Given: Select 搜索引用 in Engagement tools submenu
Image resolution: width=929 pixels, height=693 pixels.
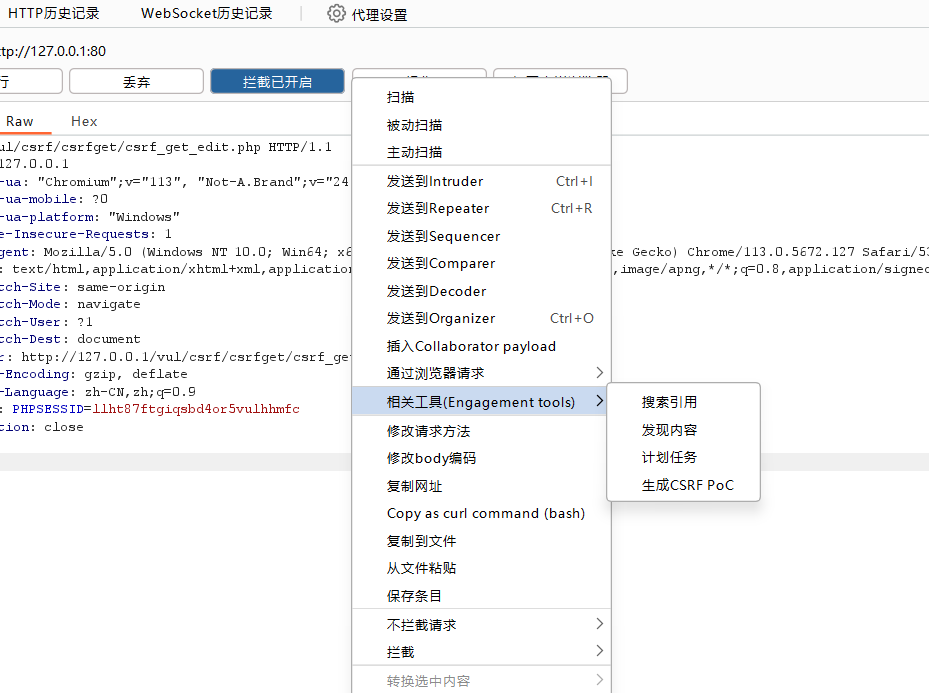Looking at the screenshot, I should (669, 402).
